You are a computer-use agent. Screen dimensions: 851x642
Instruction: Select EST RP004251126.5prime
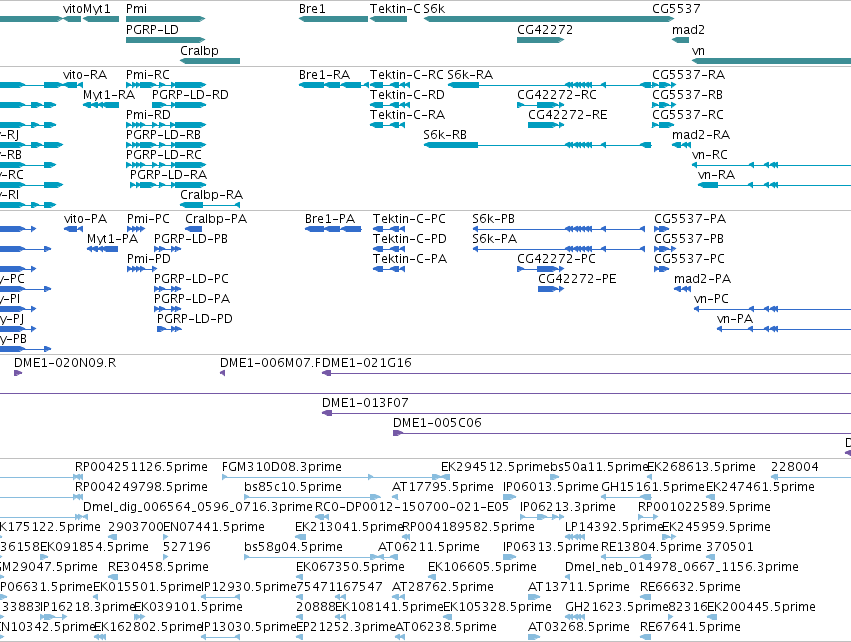pyautogui.click(x=141, y=467)
